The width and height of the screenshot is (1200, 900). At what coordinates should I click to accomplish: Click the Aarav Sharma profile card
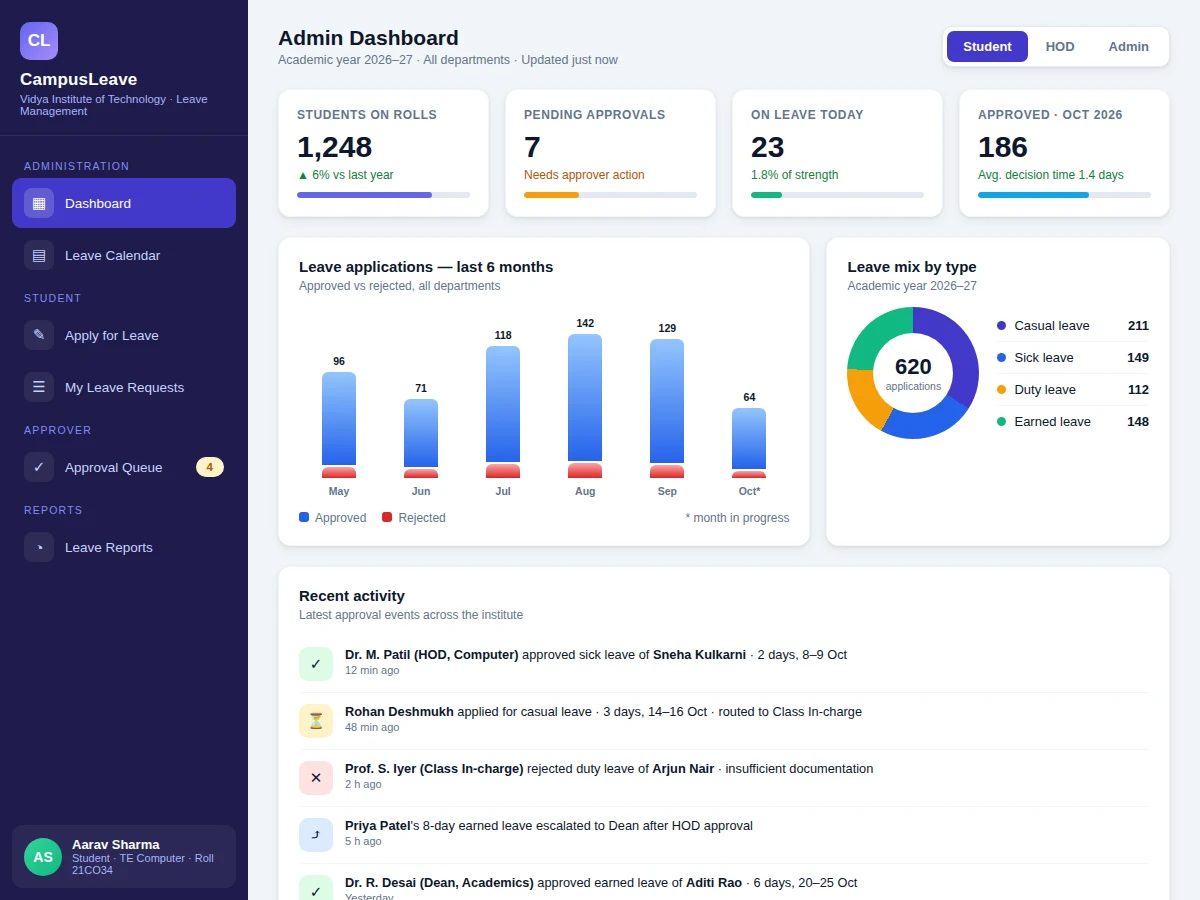pos(124,857)
